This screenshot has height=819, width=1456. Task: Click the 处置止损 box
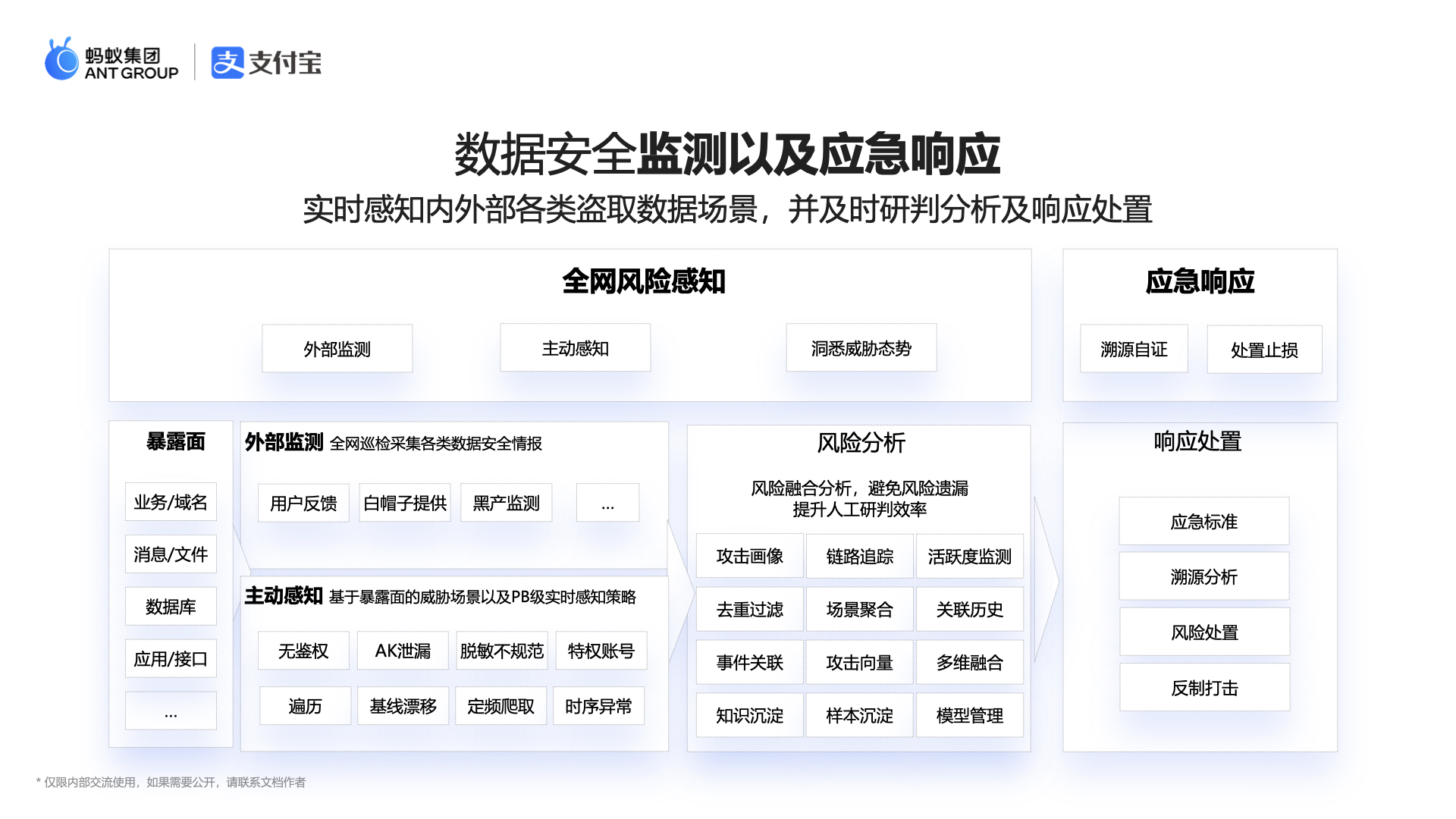(x=1264, y=350)
